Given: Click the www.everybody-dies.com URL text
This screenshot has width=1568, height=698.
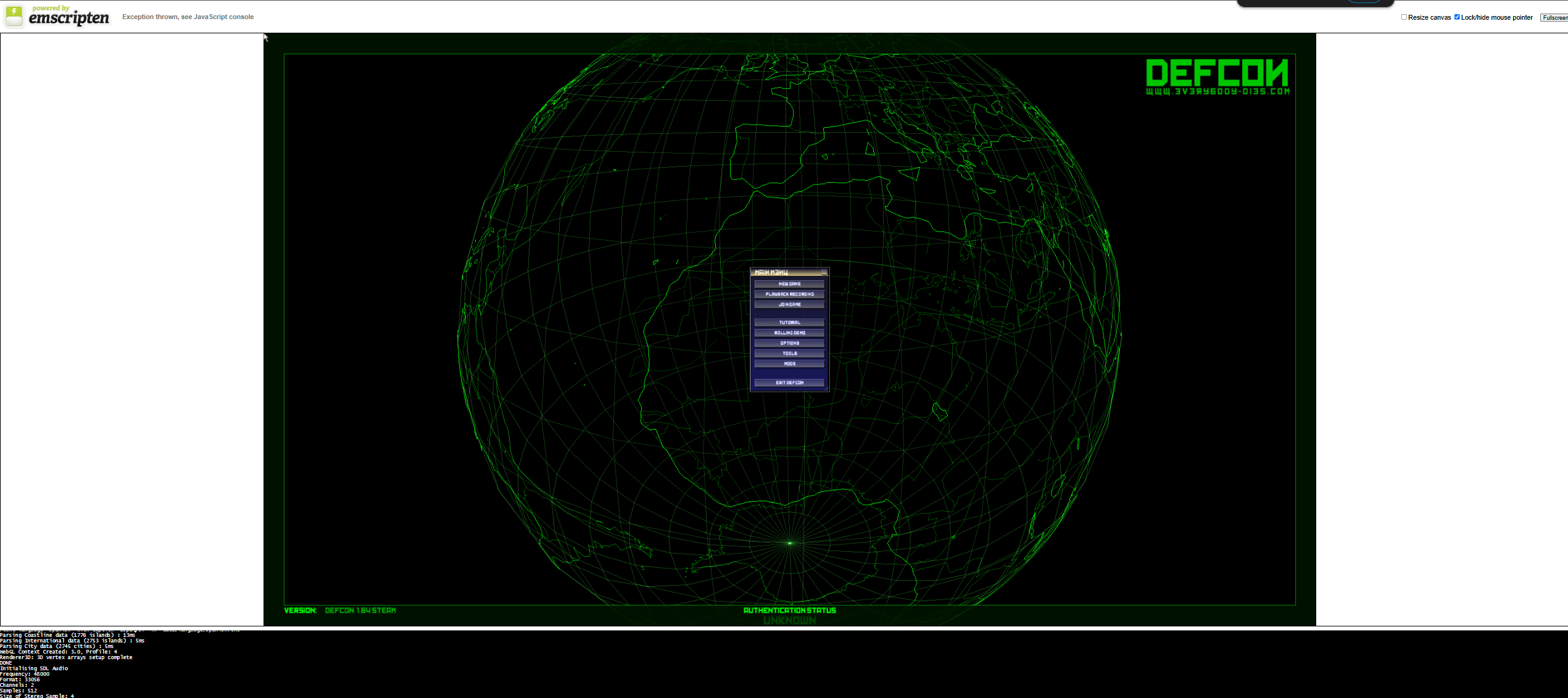Looking at the screenshot, I should (1217, 91).
